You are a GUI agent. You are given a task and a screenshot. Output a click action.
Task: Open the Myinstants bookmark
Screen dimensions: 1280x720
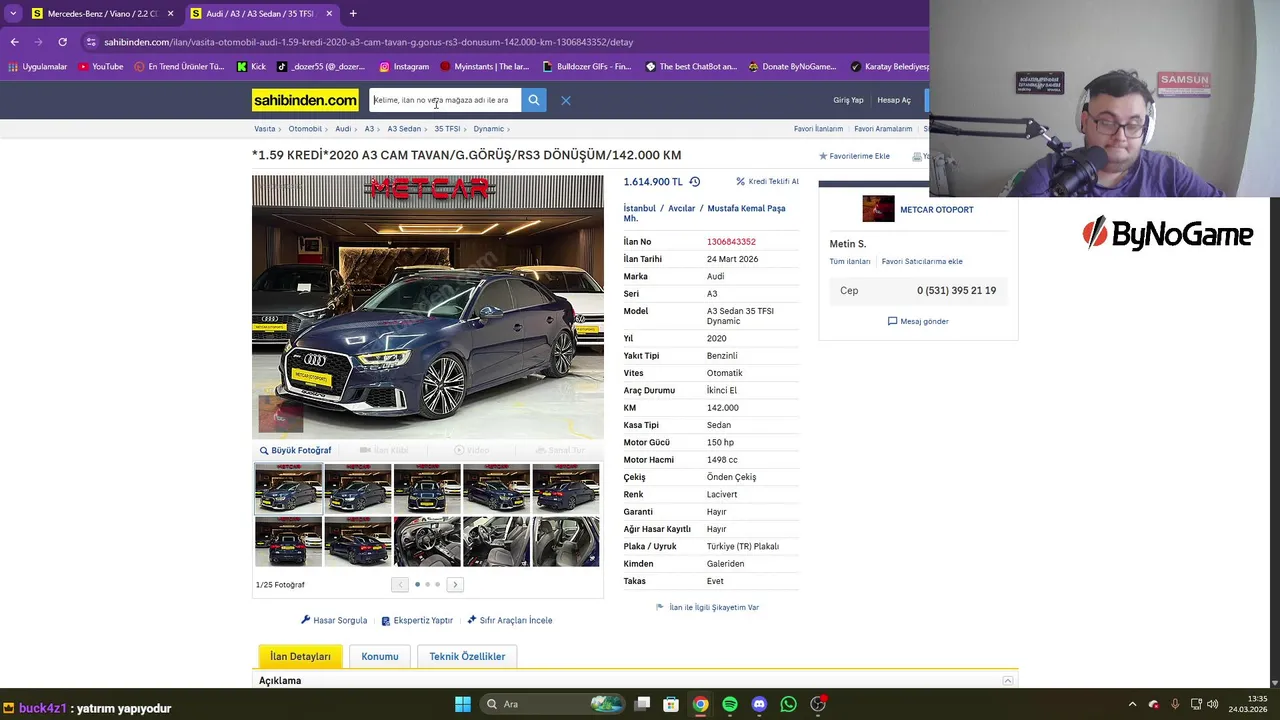point(484,67)
